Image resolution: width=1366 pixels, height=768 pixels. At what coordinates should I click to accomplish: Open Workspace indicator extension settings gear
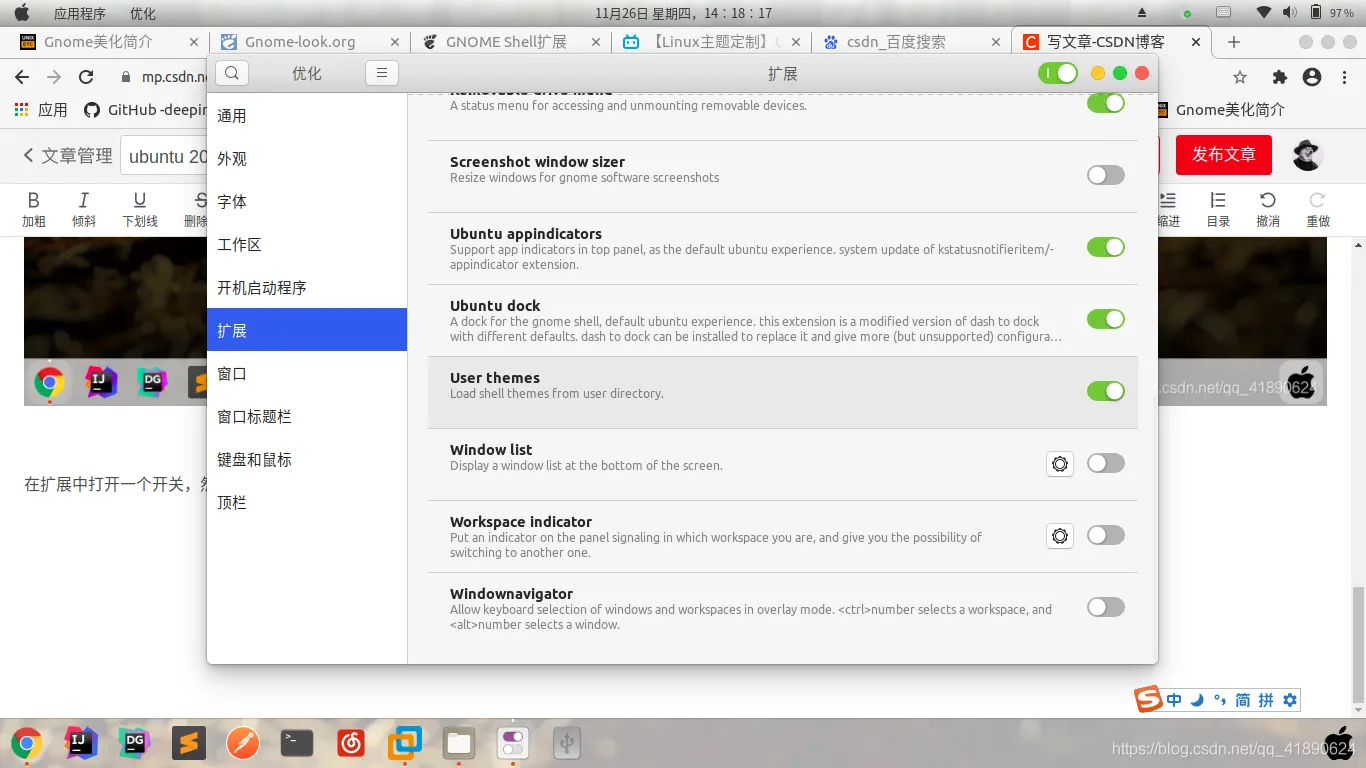coord(1060,536)
